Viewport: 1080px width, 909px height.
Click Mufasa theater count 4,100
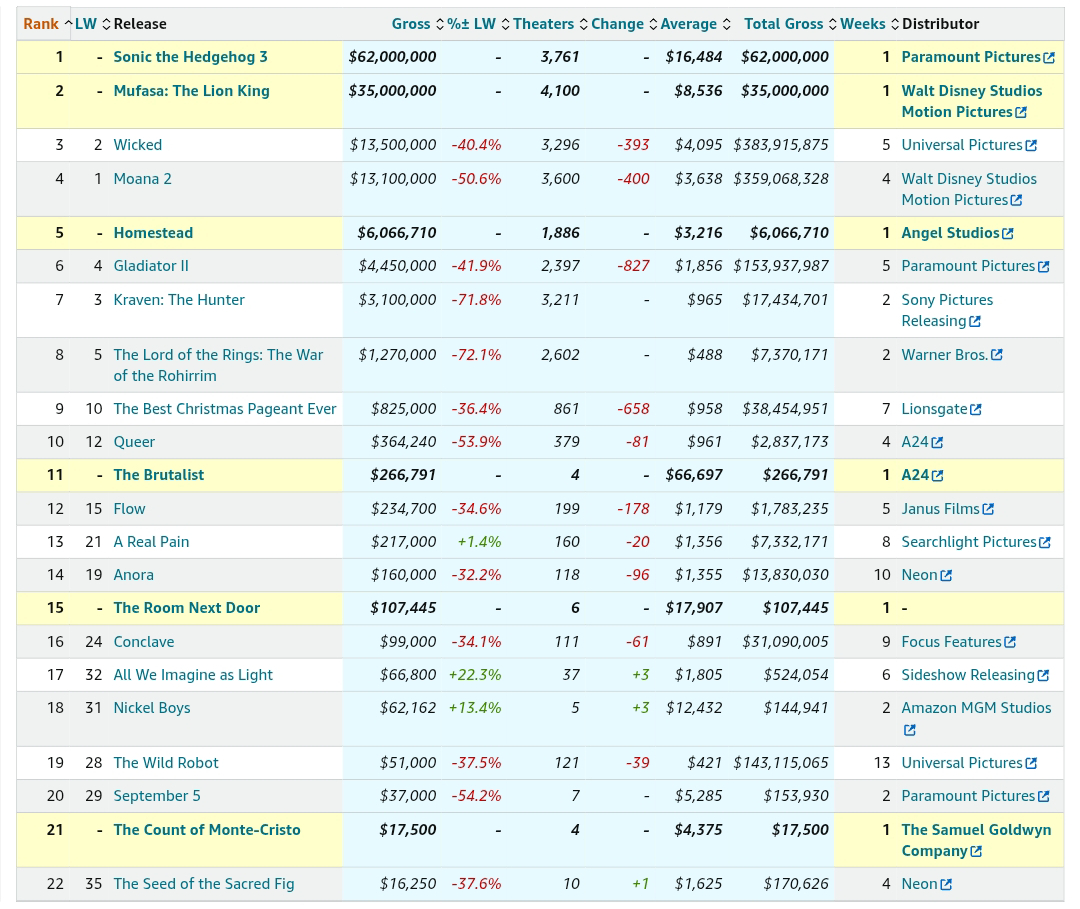coord(560,91)
